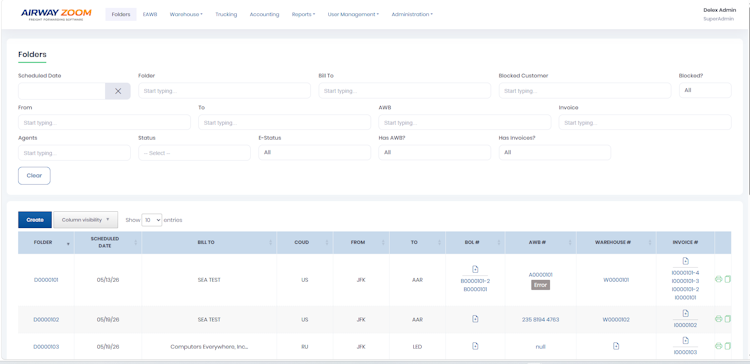Open folder link D0000101
The image size is (750, 364).
(x=46, y=280)
